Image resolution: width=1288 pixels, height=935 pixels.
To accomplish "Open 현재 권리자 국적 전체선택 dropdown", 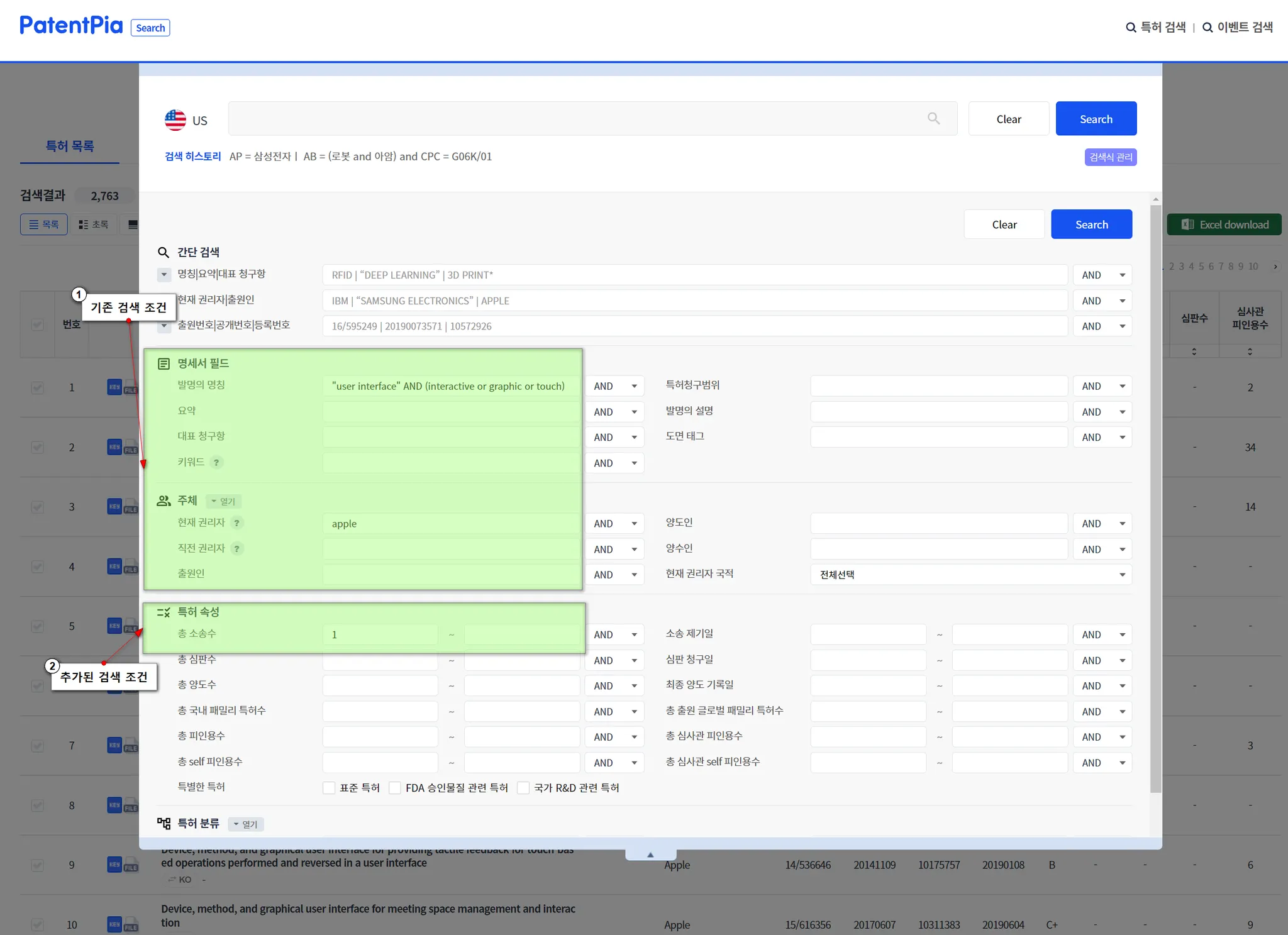I will click(x=970, y=575).
